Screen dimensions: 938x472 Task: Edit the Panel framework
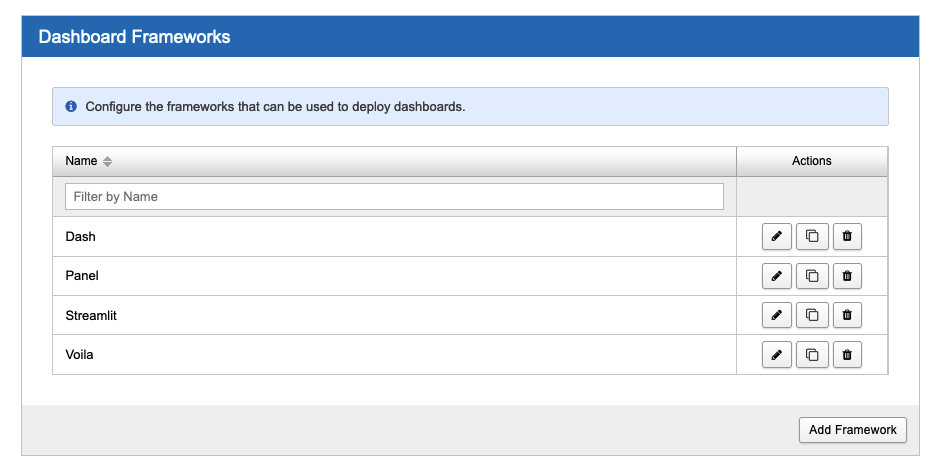pyautogui.click(x=776, y=276)
